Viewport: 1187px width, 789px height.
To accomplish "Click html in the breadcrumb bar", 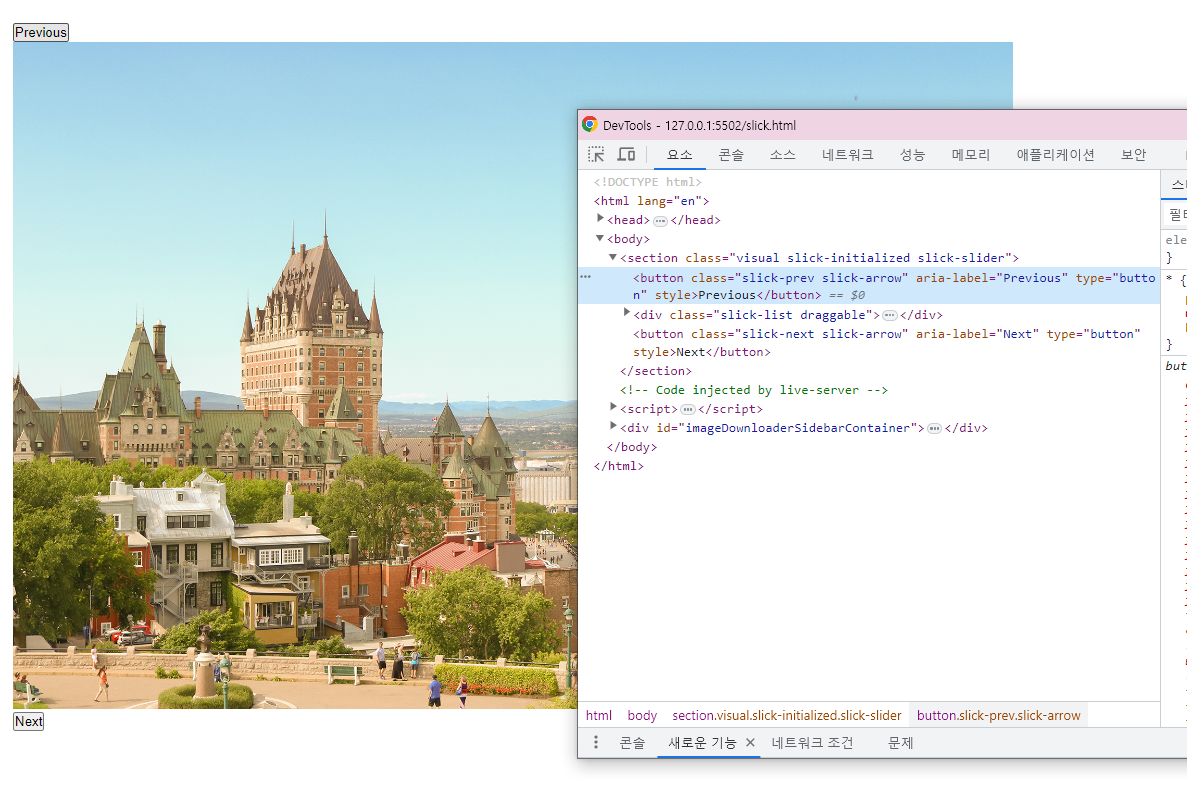I will (599, 716).
